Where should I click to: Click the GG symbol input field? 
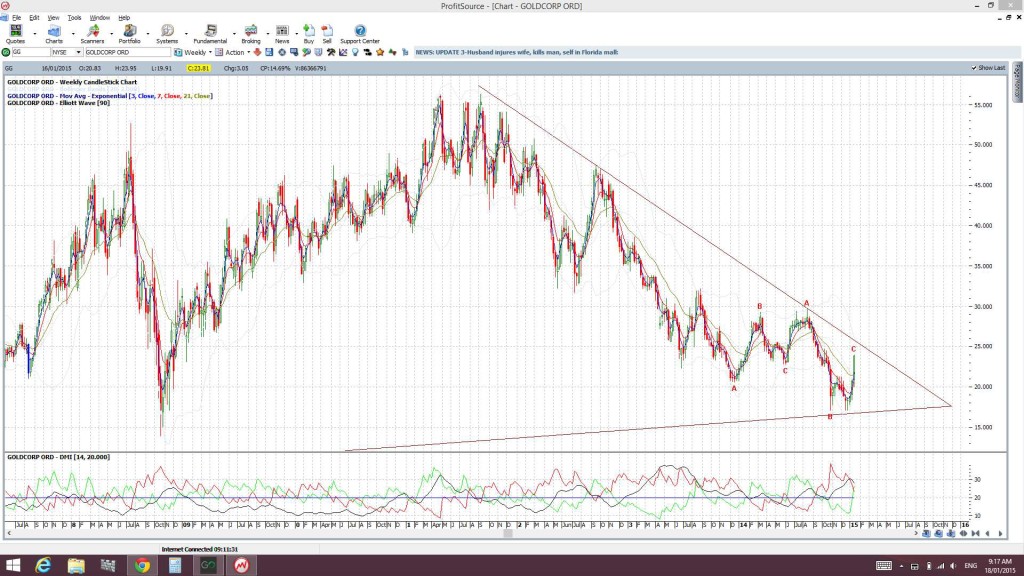coord(31,52)
